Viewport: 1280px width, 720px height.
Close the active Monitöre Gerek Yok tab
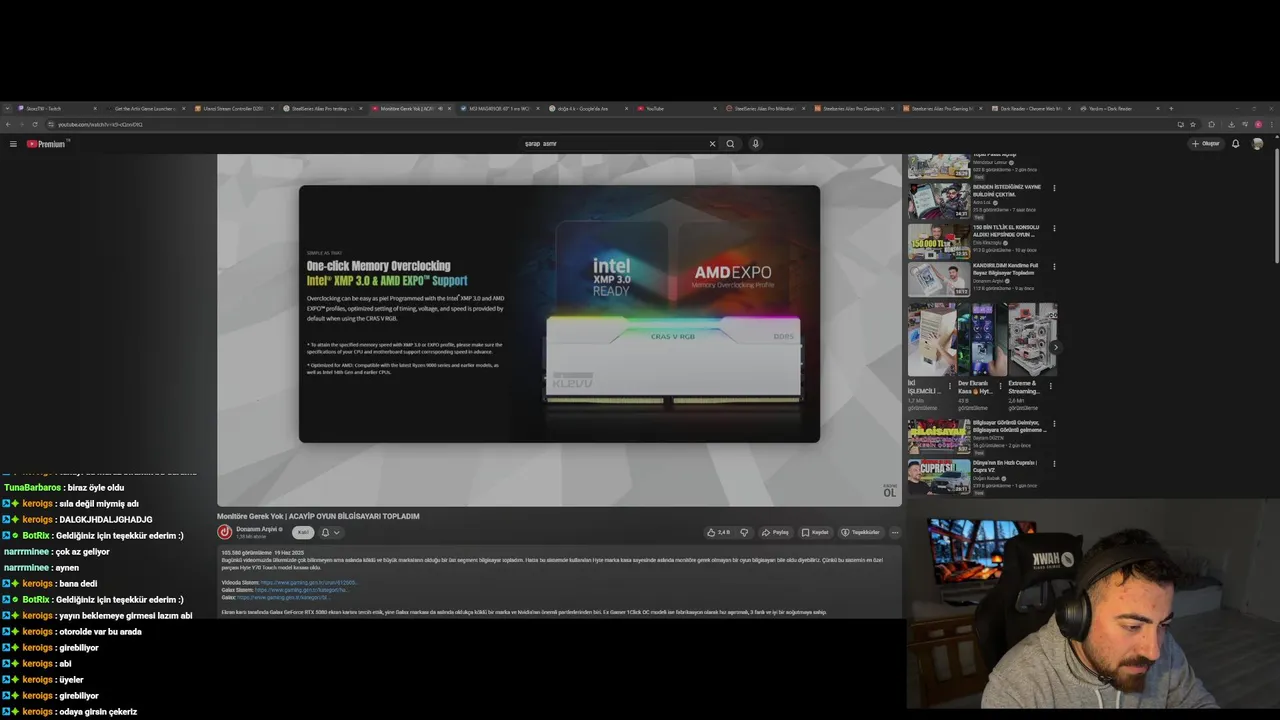tap(449, 108)
